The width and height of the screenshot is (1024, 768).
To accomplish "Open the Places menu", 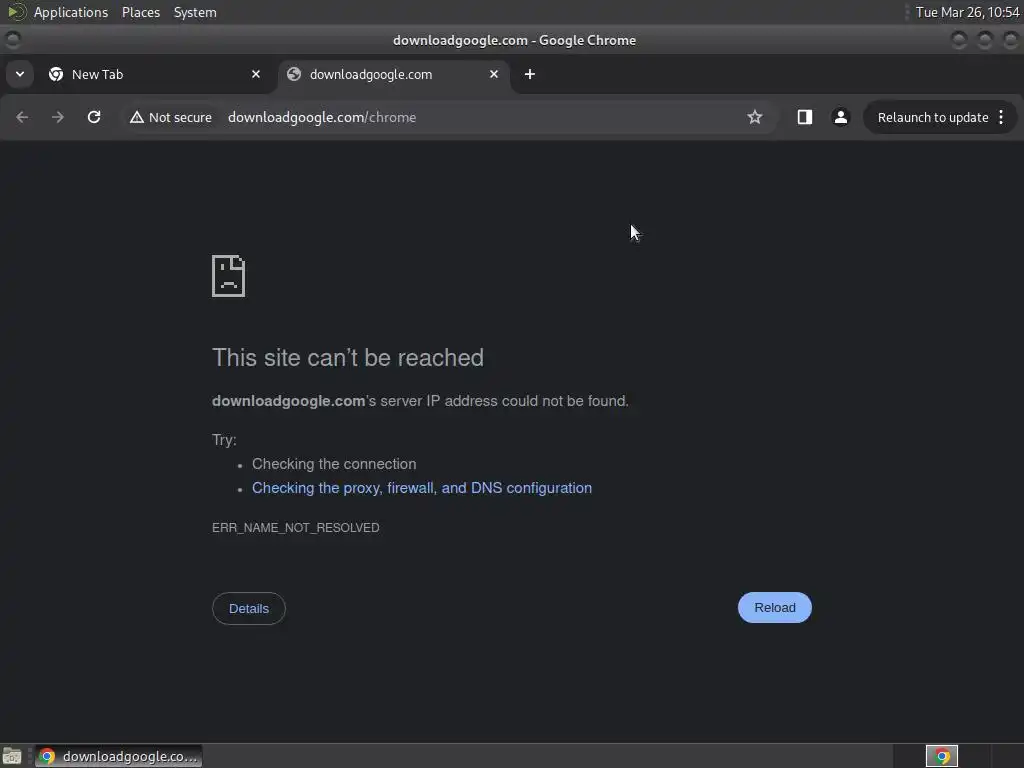I will 141,12.
